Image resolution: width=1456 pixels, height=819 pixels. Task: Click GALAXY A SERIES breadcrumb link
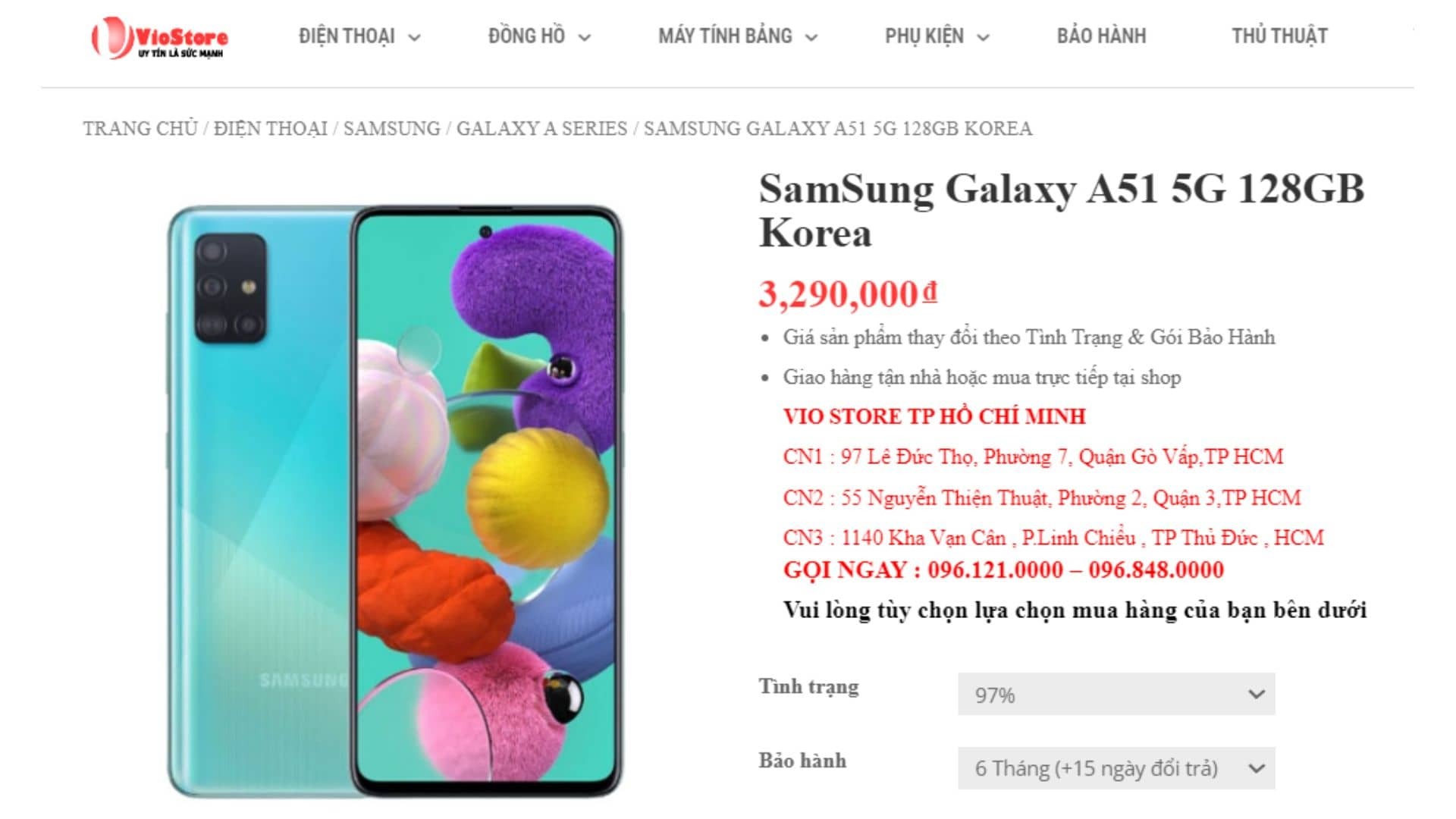(541, 129)
